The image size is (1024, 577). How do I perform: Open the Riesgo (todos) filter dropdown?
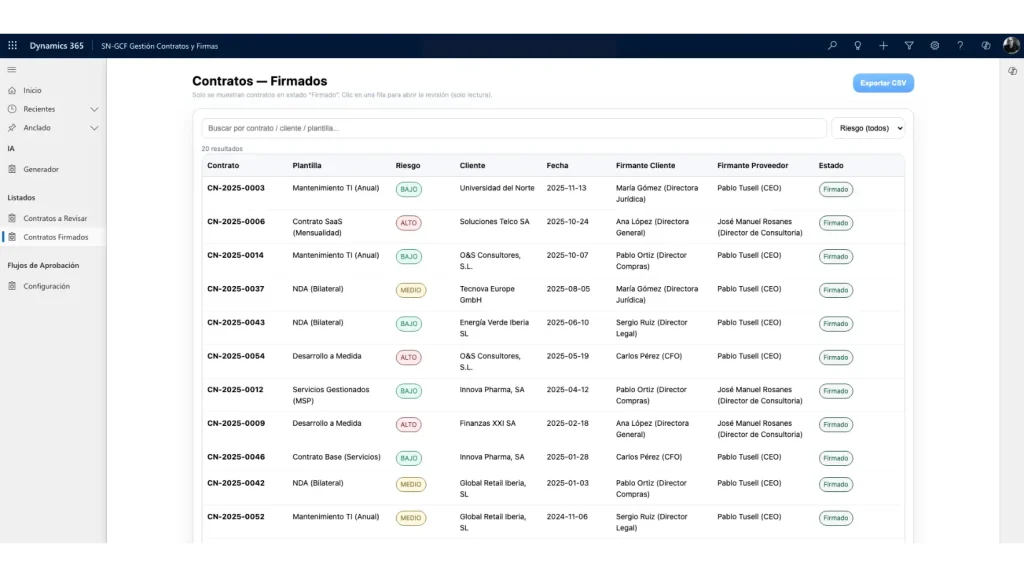pos(867,128)
